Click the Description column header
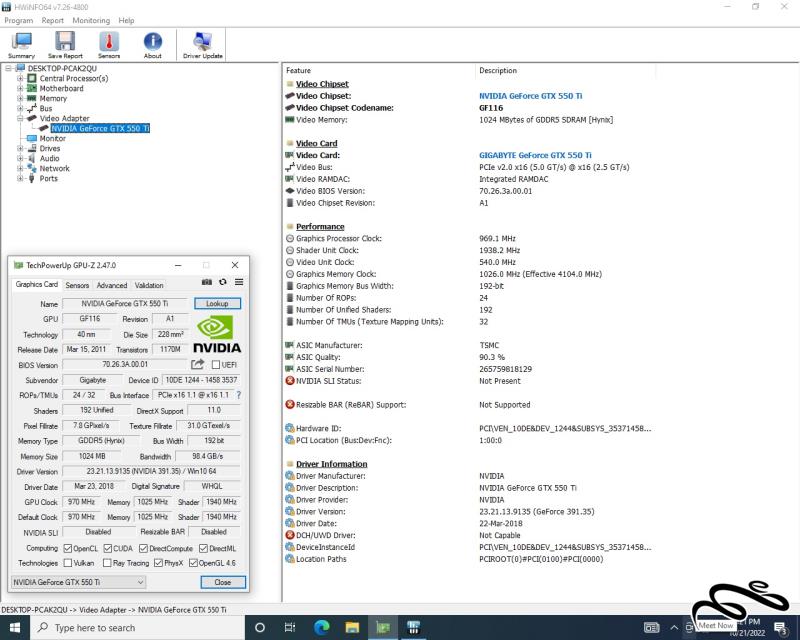This screenshot has width=800, height=640. pos(565,70)
